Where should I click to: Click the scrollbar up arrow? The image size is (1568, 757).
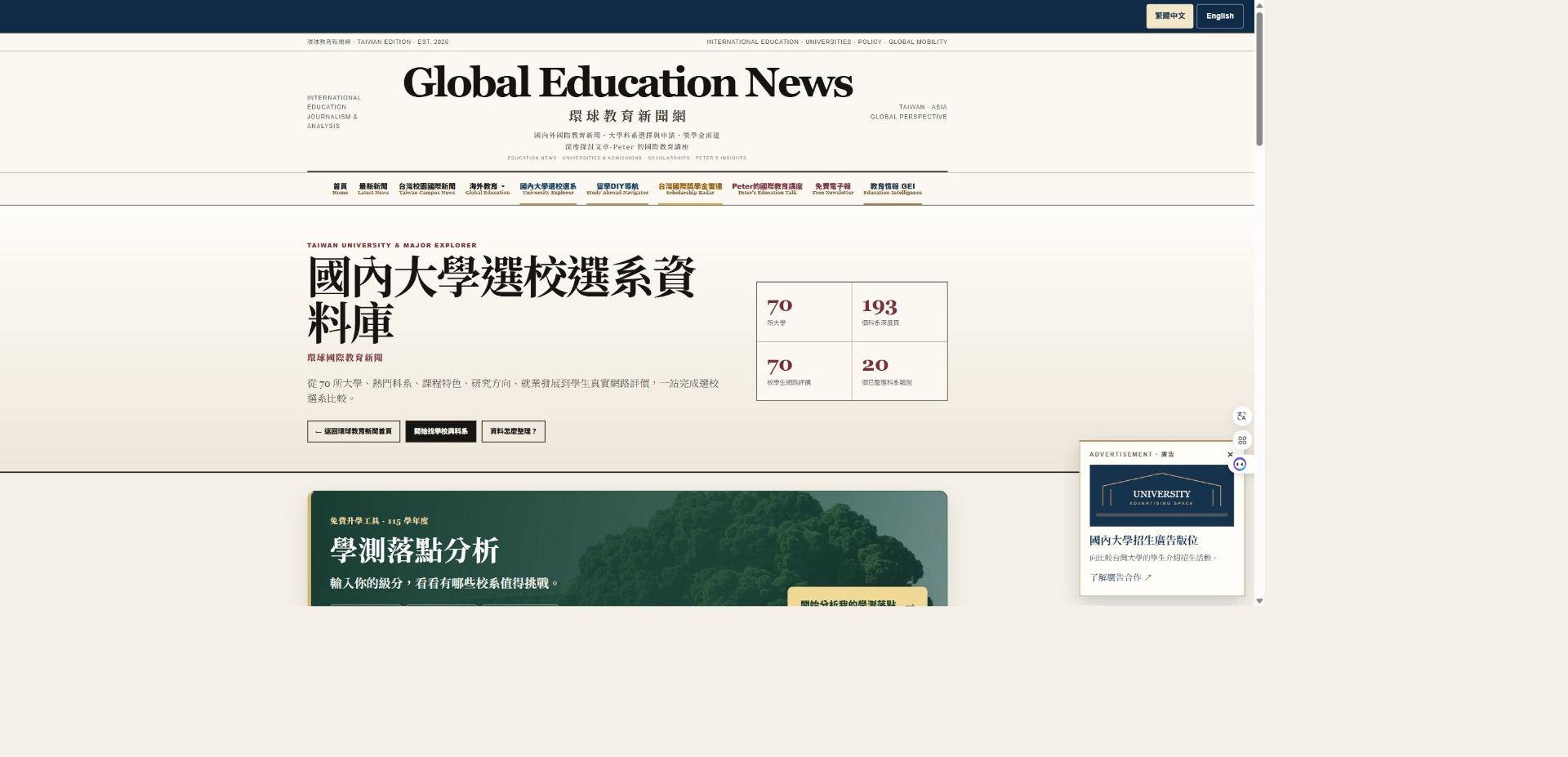tap(1259, 5)
